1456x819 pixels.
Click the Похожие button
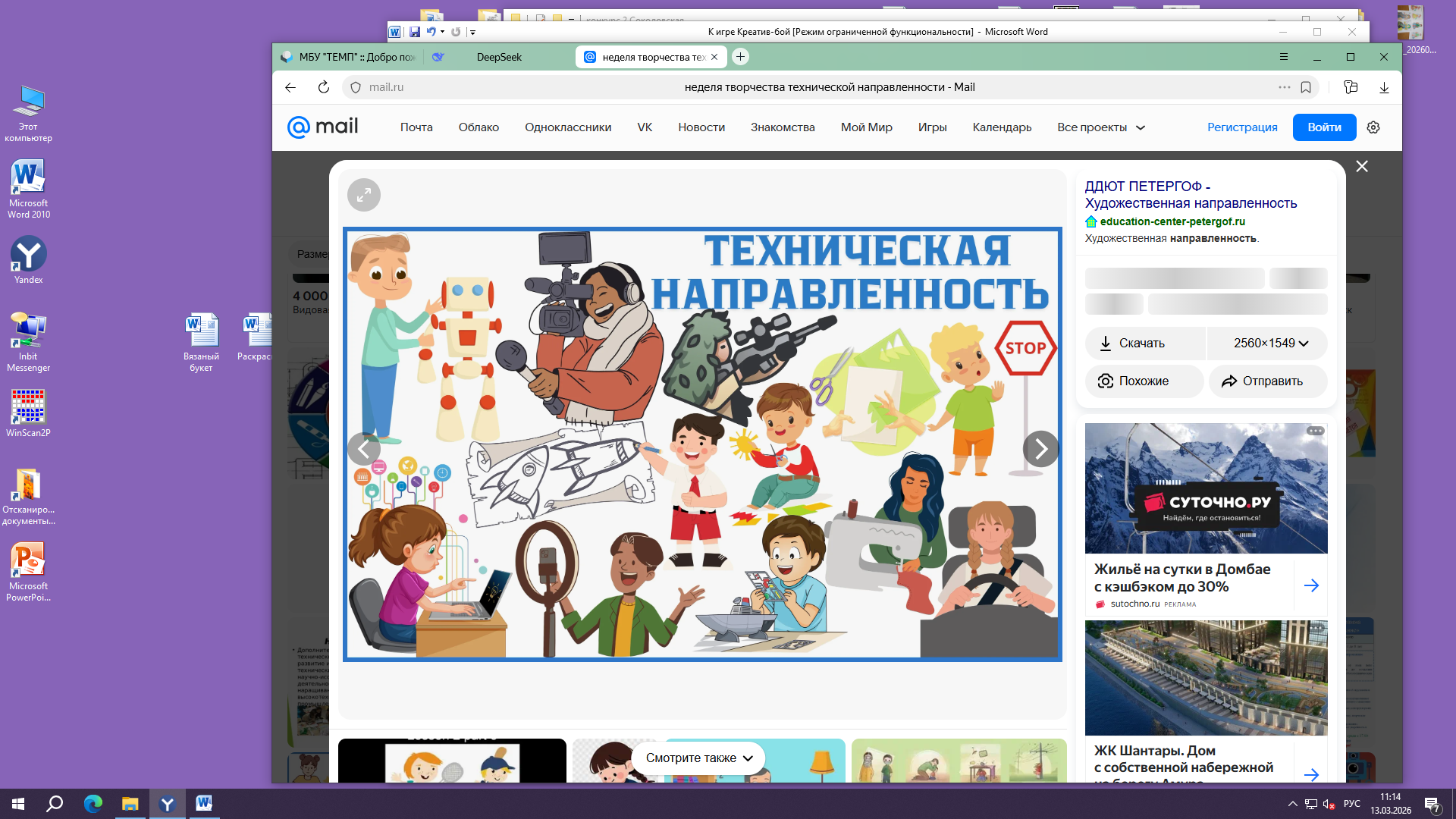pyautogui.click(x=1144, y=381)
